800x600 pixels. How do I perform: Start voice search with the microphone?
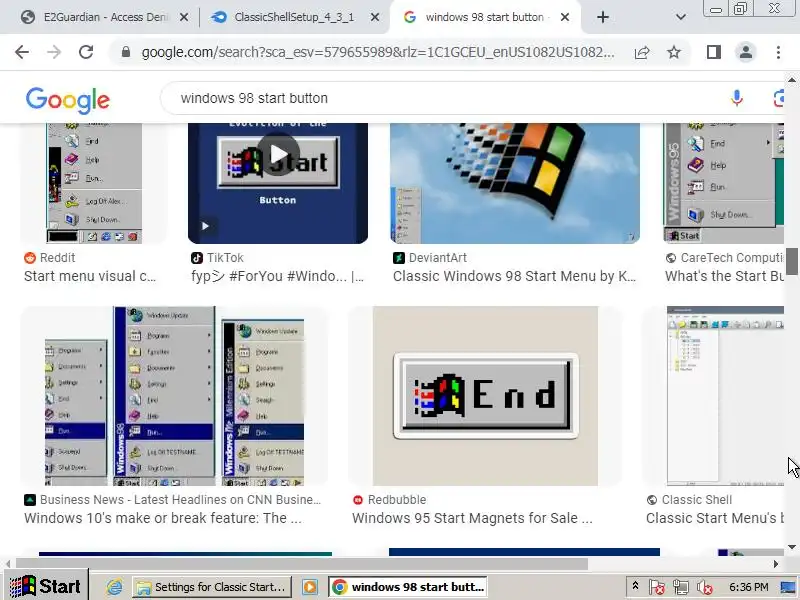(736, 98)
